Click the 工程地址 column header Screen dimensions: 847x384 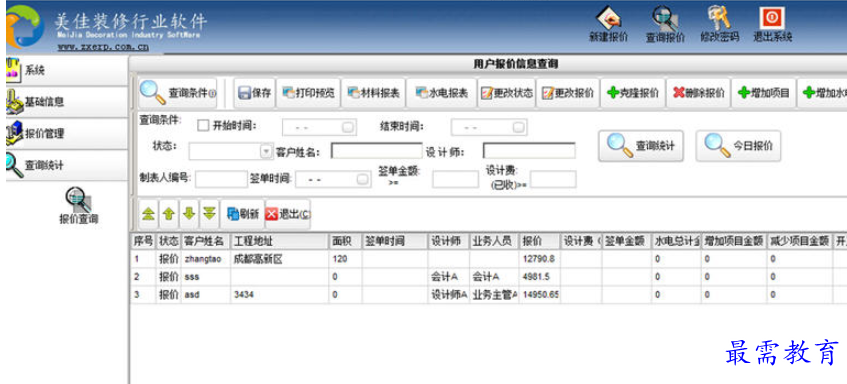[x=279, y=241]
